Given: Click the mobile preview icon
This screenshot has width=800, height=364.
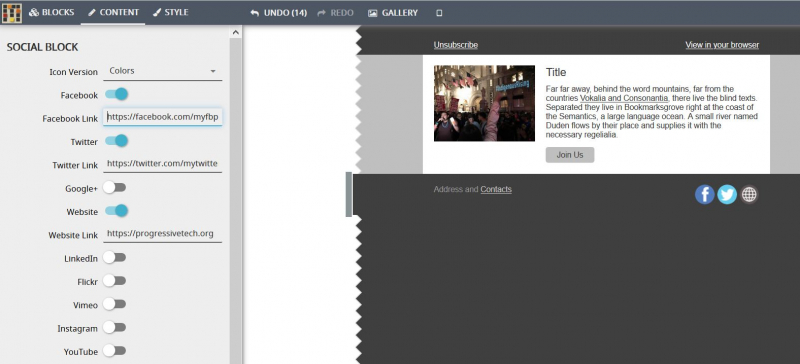Looking at the screenshot, I should coord(439,13).
